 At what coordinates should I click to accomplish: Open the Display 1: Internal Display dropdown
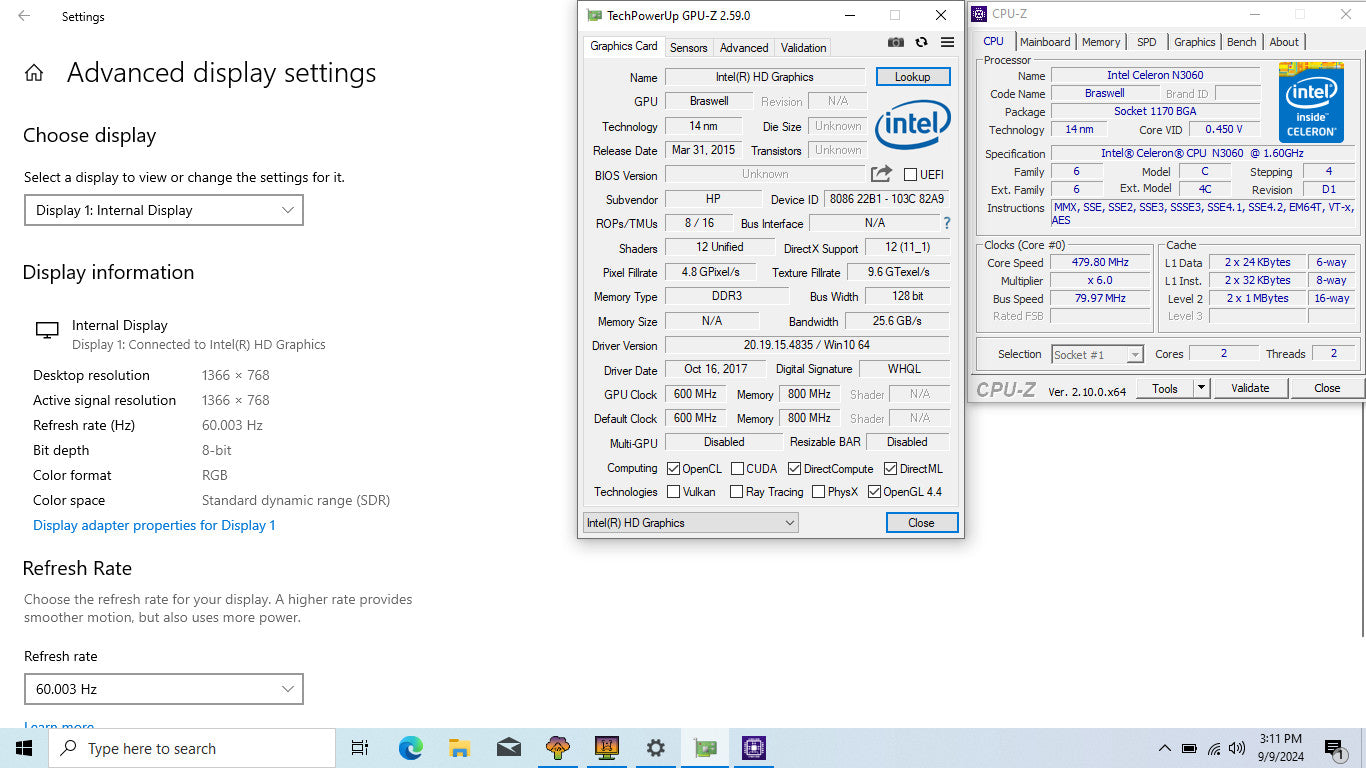click(x=164, y=210)
